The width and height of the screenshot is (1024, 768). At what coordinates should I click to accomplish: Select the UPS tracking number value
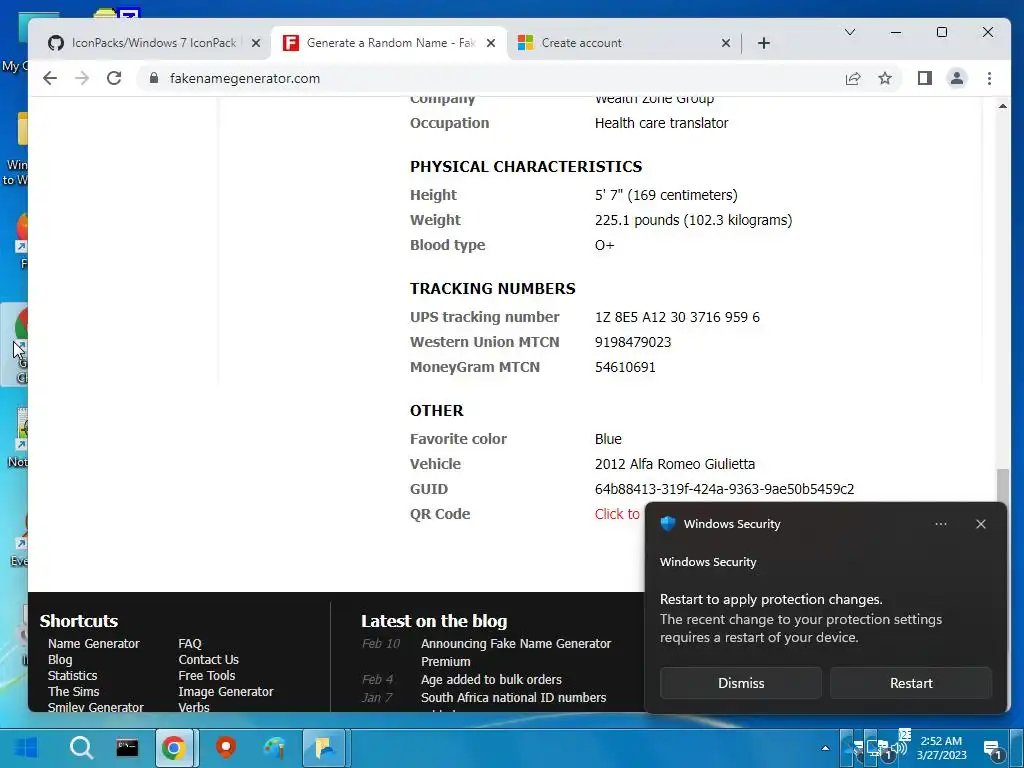point(677,317)
